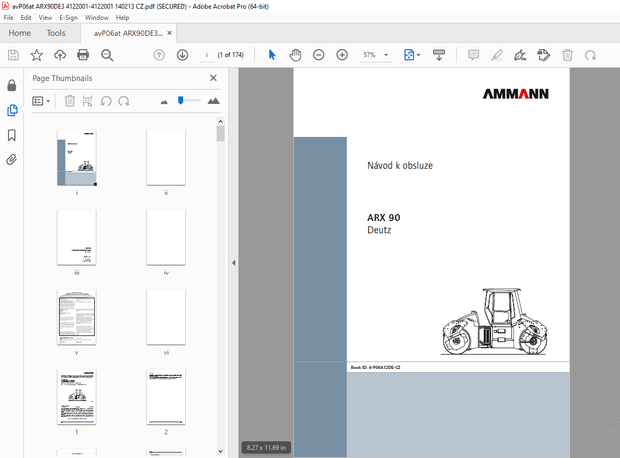Go to next page arrow
Viewport: 620px width, 458px height.
tap(182, 55)
